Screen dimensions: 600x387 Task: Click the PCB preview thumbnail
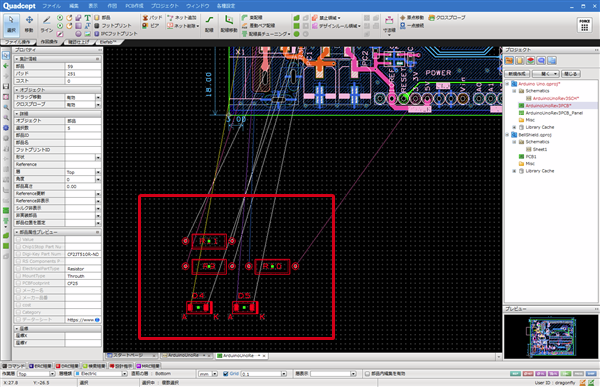(551, 337)
